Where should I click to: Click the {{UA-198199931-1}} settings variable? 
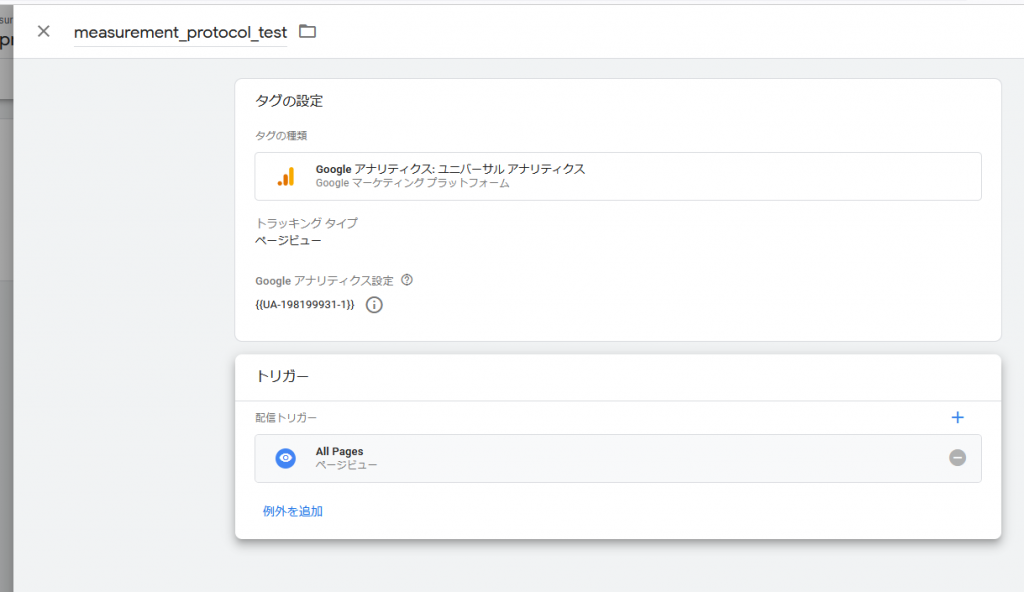305,304
